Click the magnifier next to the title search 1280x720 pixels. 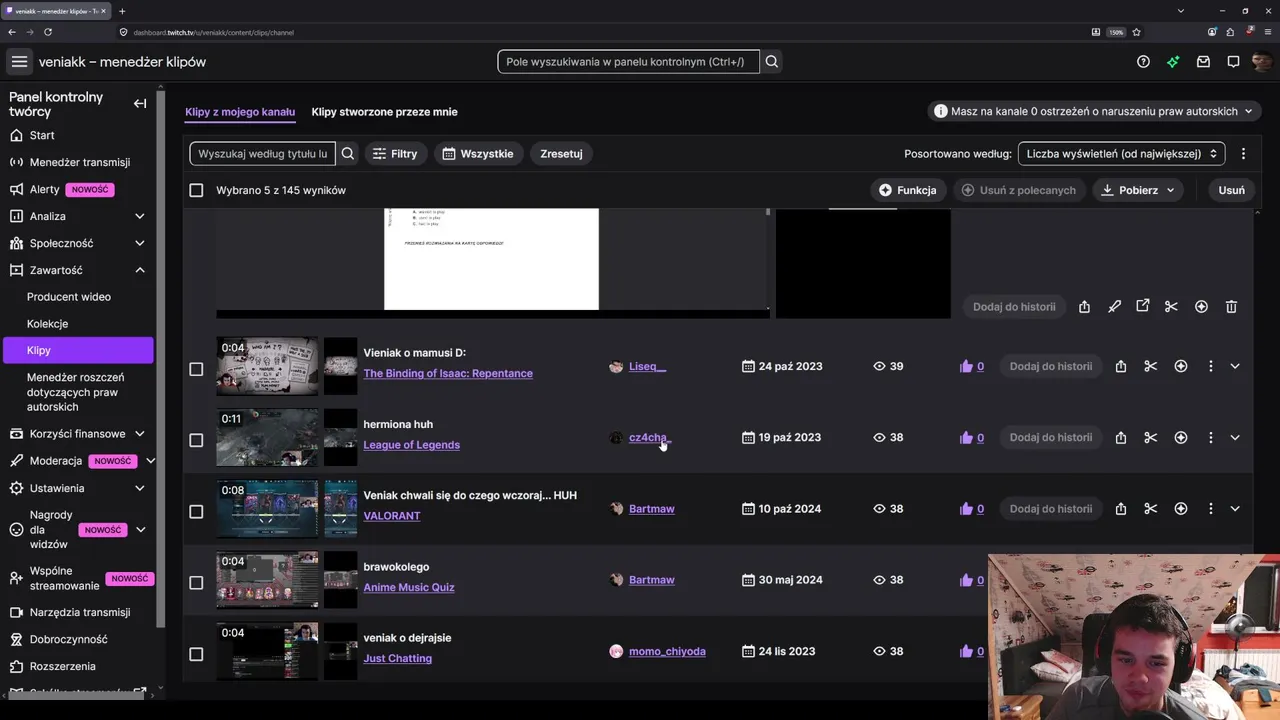348,154
